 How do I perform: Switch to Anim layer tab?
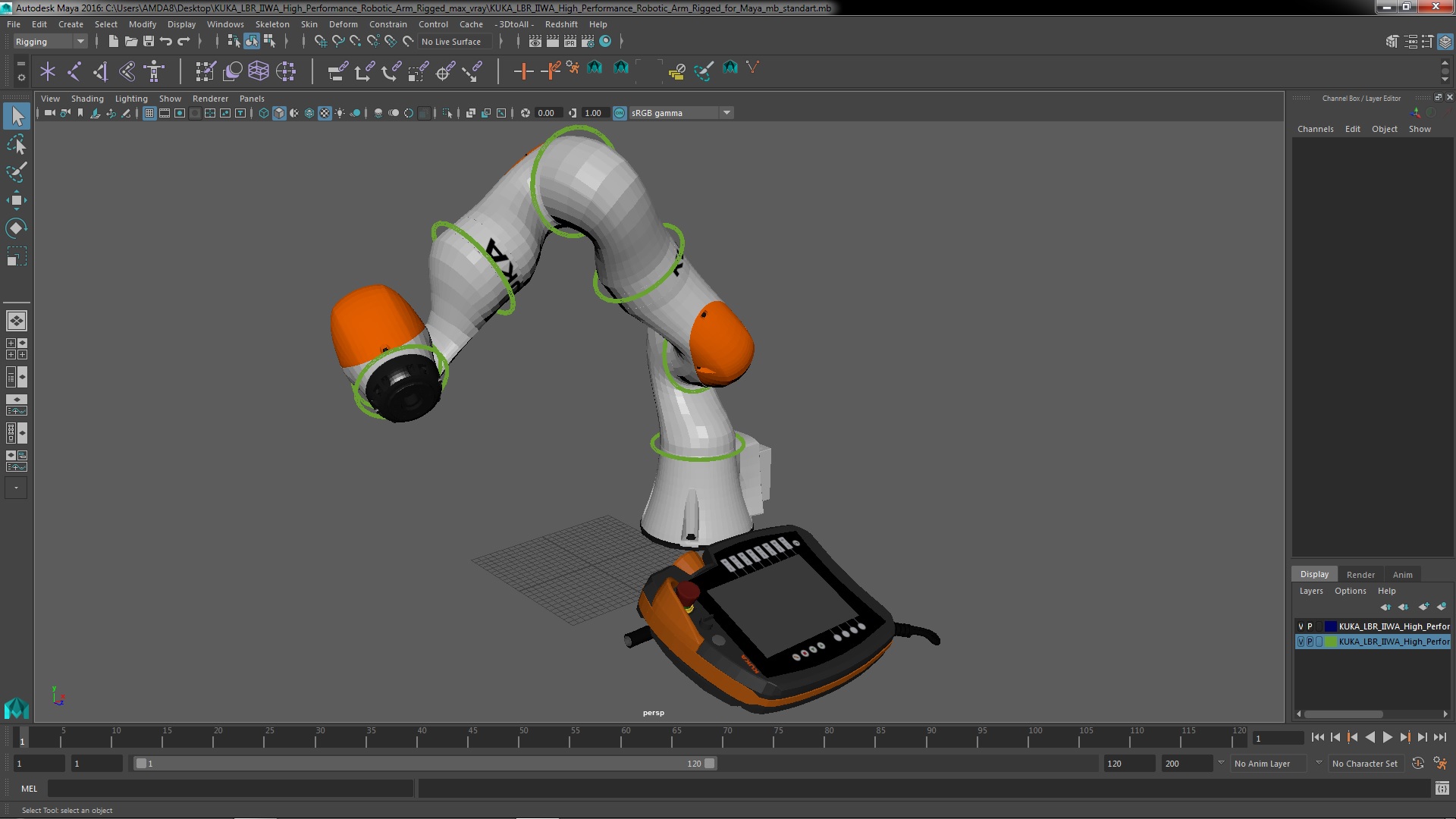point(1402,575)
